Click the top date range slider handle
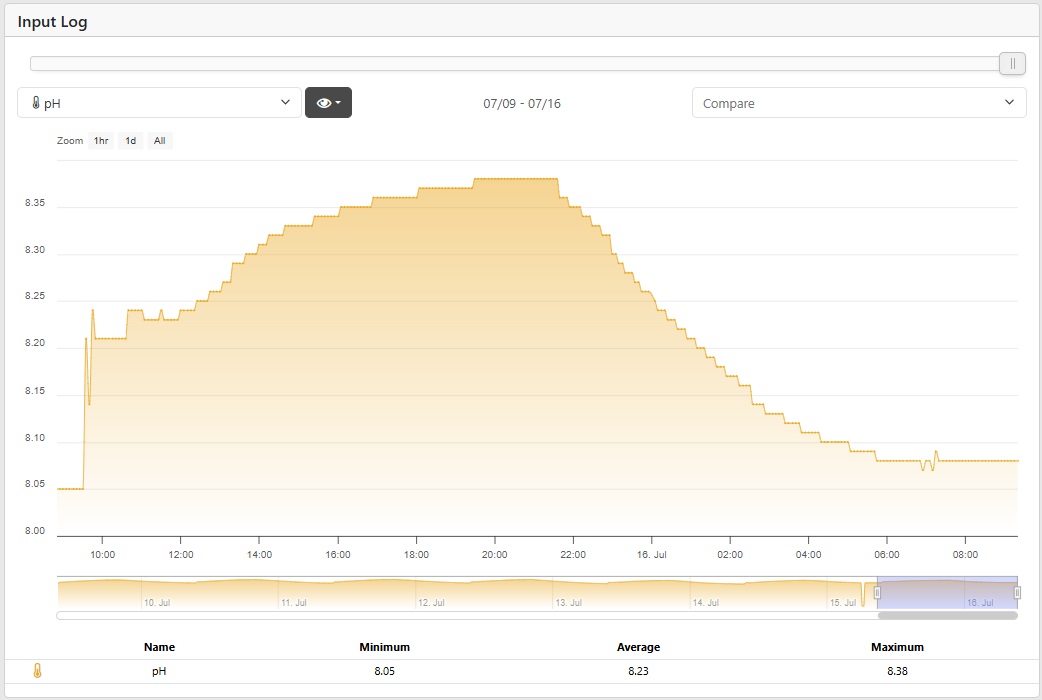This screenshot has width=1042, height=700. [x=1012, y=64]
